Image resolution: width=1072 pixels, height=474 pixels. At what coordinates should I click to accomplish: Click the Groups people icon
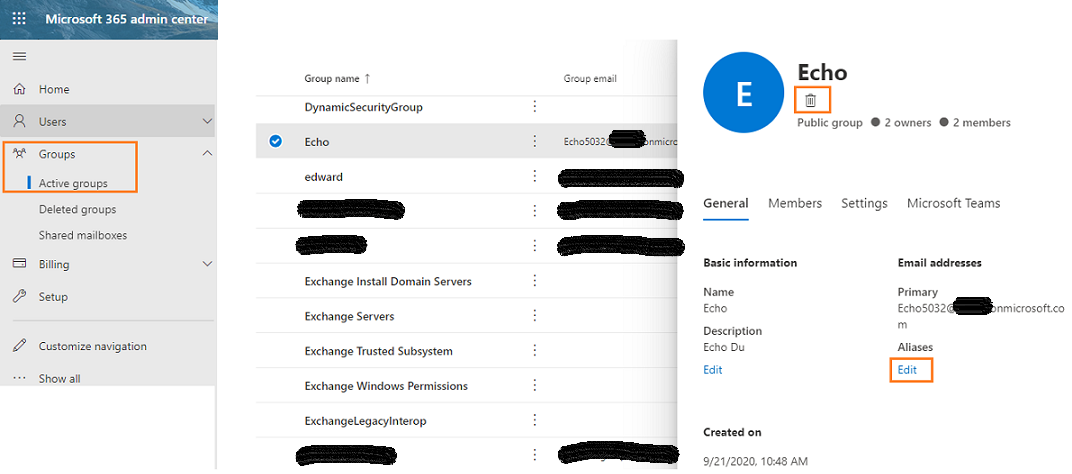click(x=20, y=154)
